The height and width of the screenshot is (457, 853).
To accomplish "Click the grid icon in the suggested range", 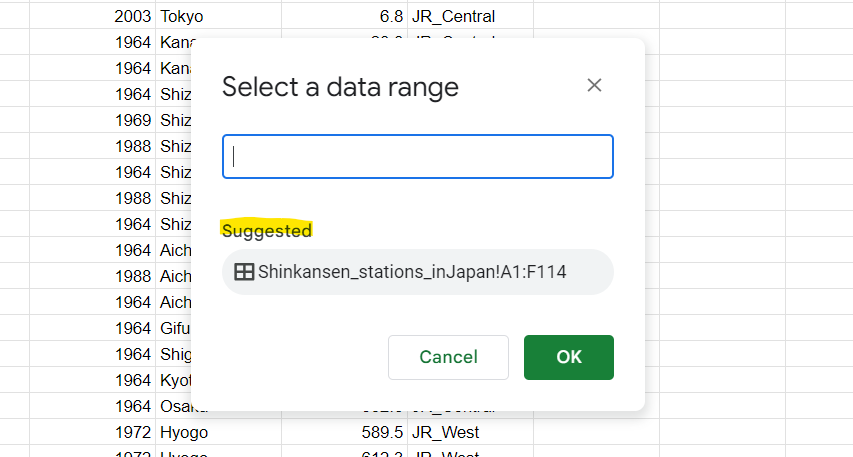I will click(243, 272).
